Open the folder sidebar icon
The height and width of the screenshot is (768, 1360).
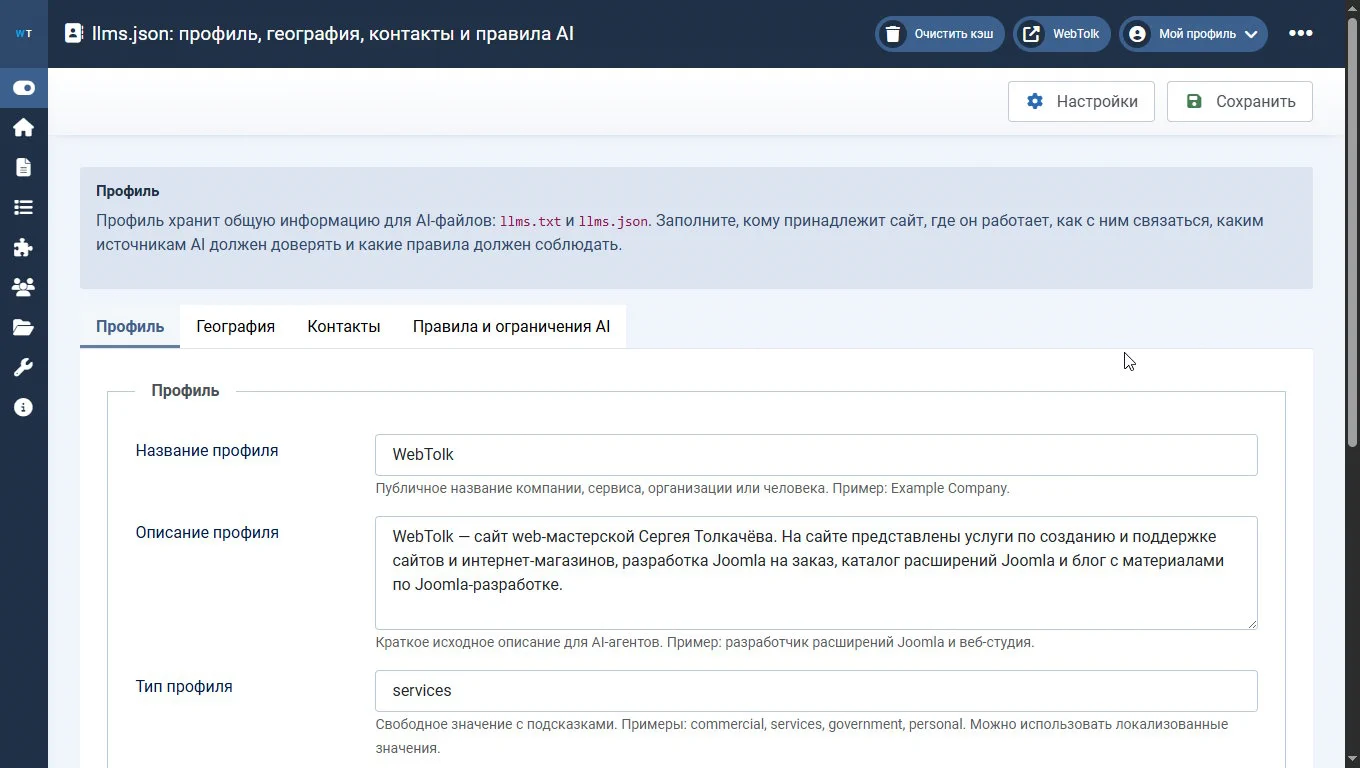pos(23,327)
